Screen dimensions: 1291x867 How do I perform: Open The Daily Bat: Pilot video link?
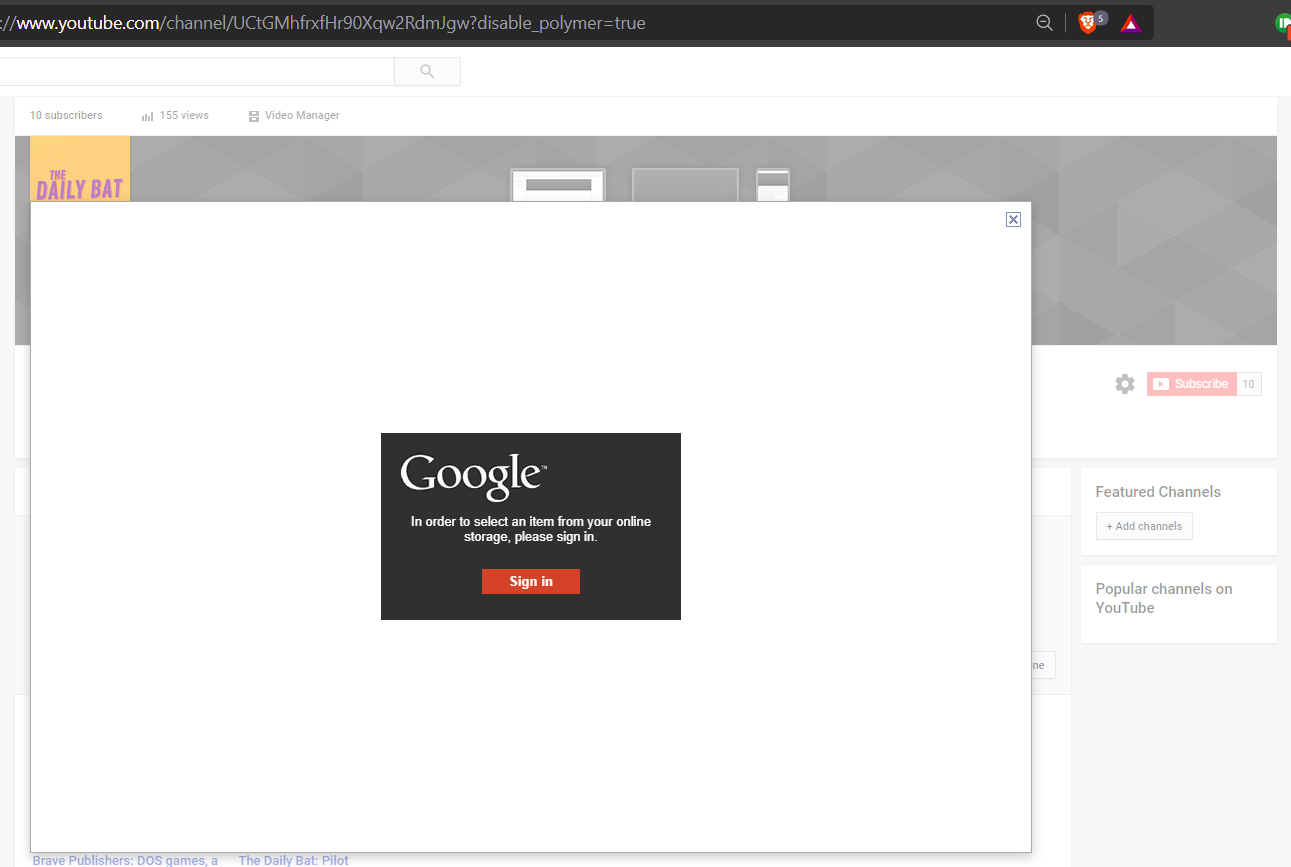(x=294, y=860)
